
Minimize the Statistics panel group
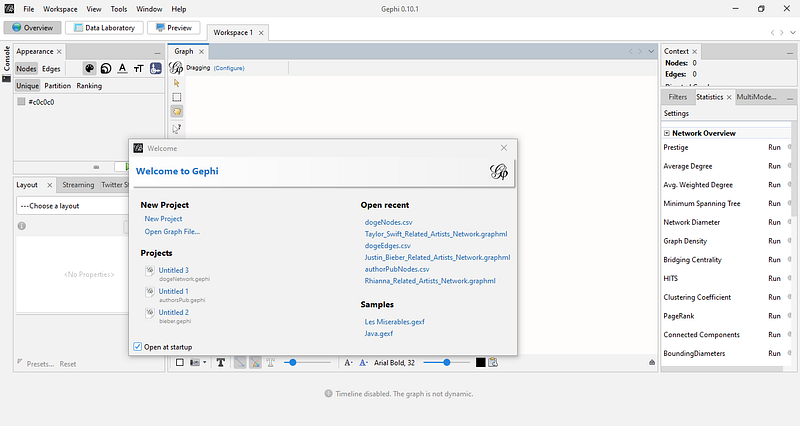pyautogui.click(x=790, y=97)
